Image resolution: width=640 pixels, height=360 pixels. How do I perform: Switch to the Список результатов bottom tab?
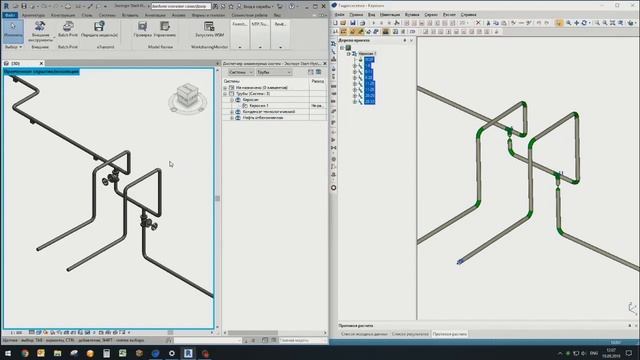point(410,334)
